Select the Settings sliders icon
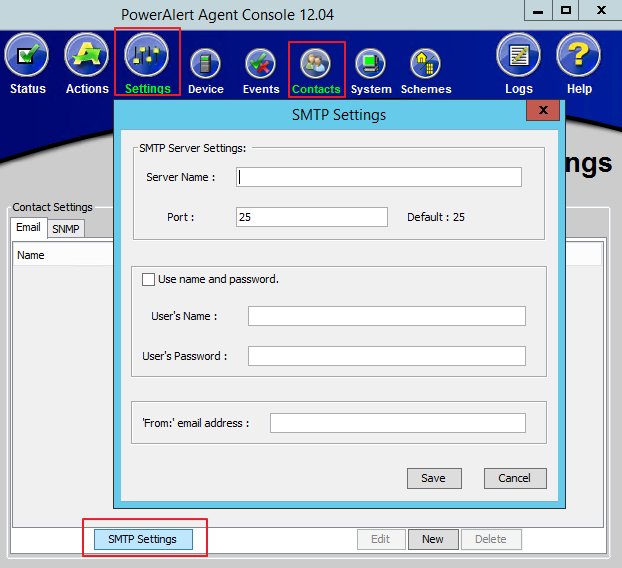This screenshot has height=568, width=622. [146, 55]
